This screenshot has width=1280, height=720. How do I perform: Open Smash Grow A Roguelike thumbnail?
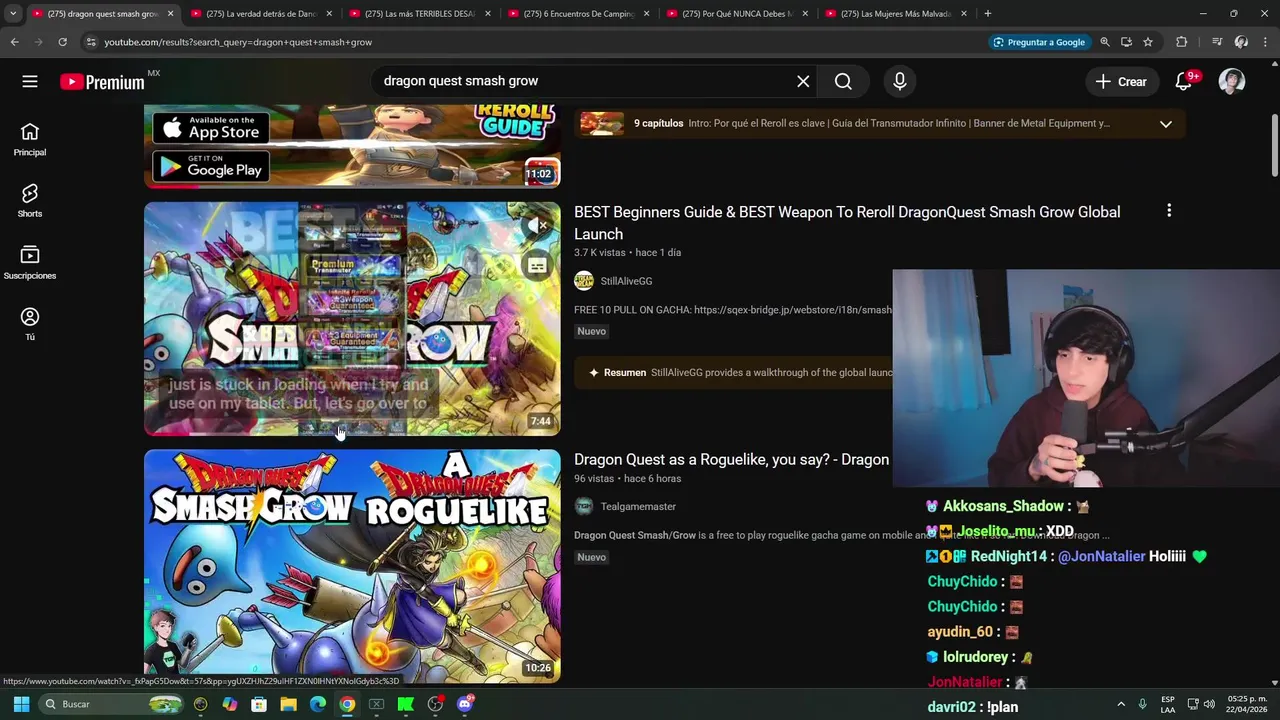pos(352,566)
